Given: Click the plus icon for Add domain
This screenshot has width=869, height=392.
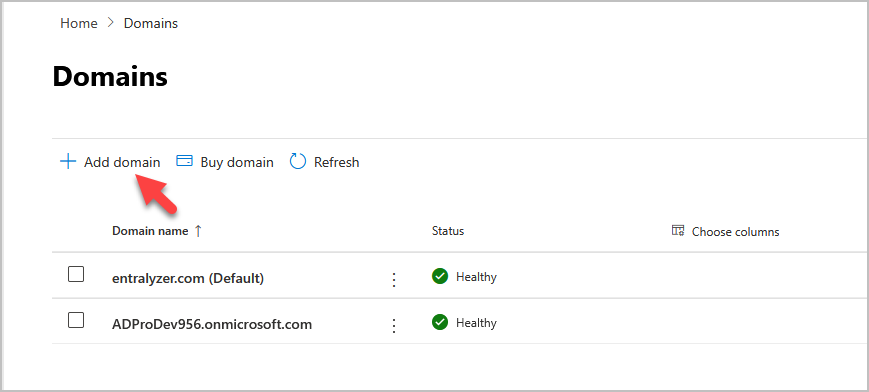Looking at the screenshot, I should [x=68, y=162].
